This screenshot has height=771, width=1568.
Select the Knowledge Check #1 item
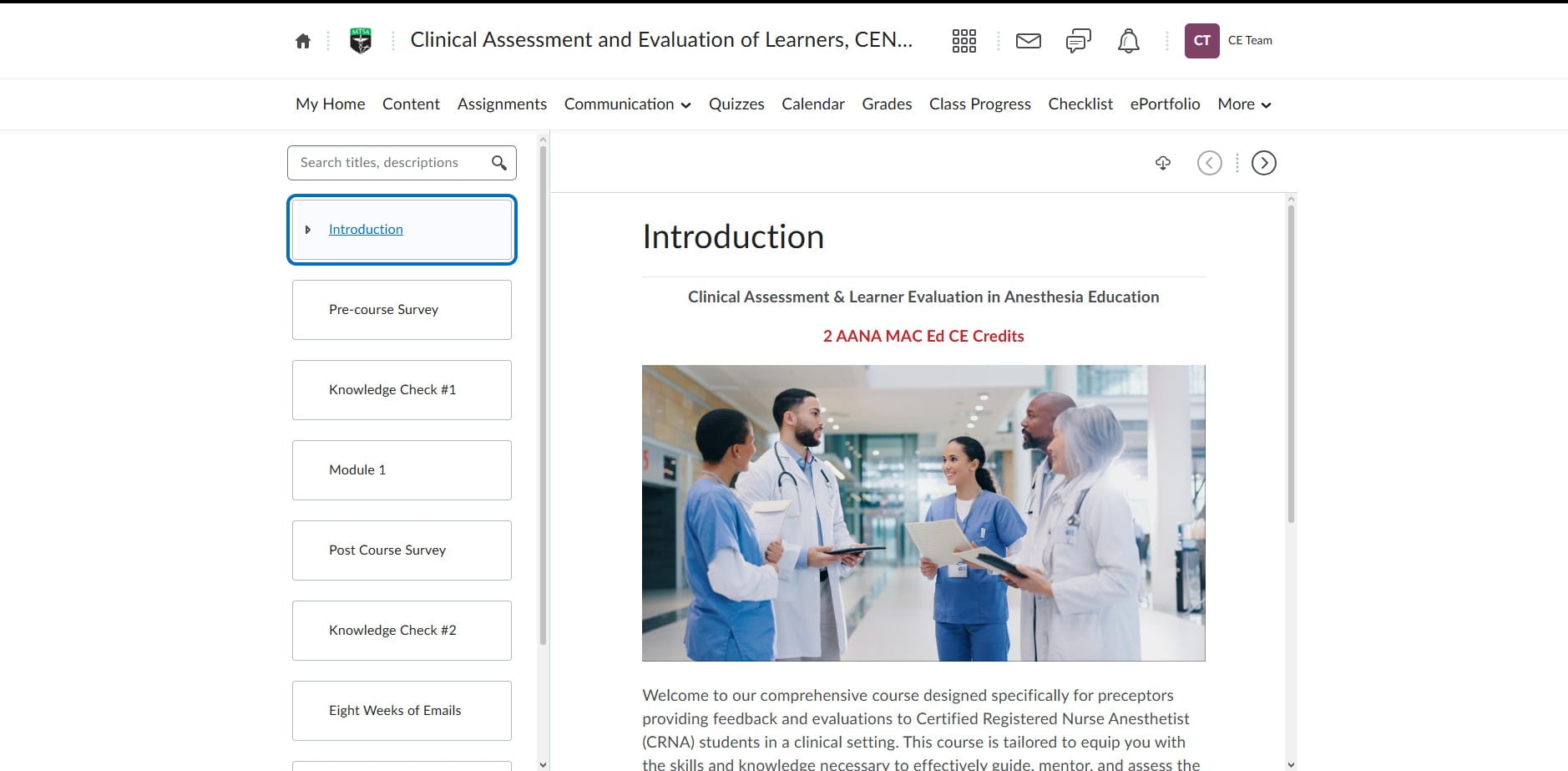pos(402,390)
